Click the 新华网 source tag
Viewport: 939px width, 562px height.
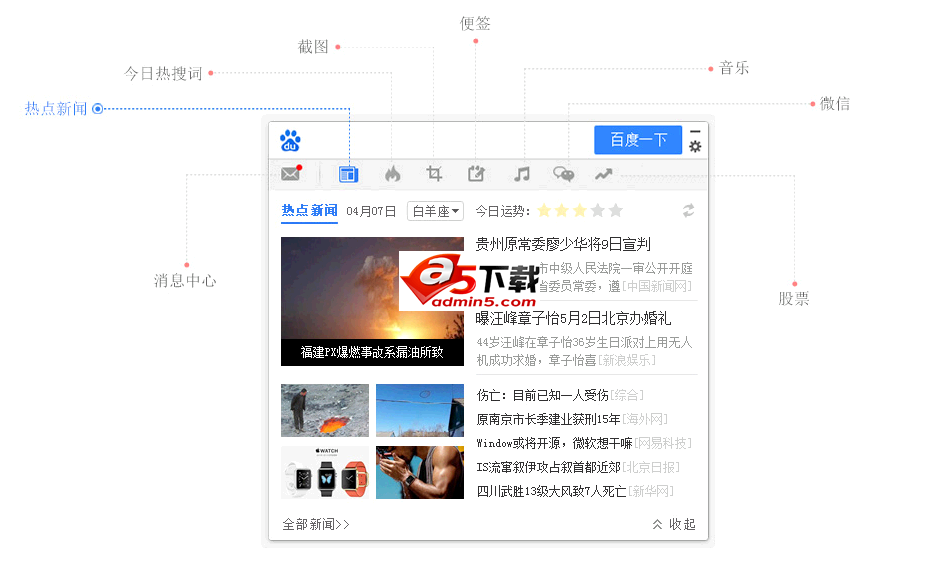click(651, 491)
